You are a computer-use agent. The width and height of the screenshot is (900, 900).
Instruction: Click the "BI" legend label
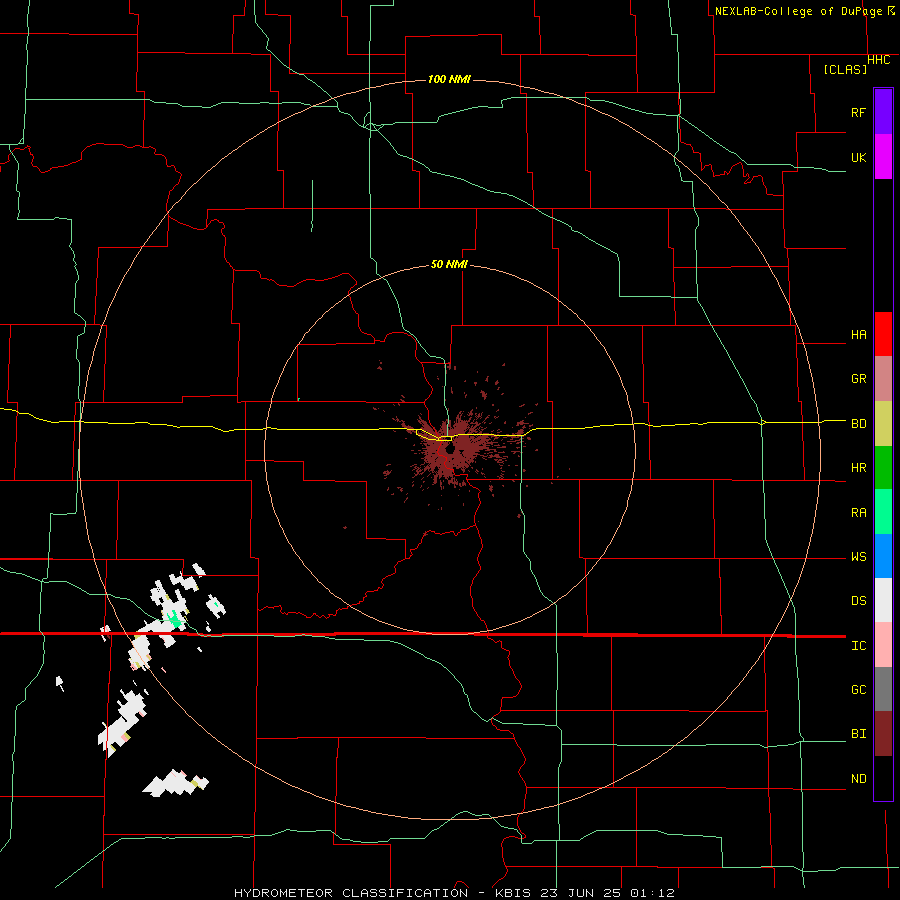(x=859, y=734)
